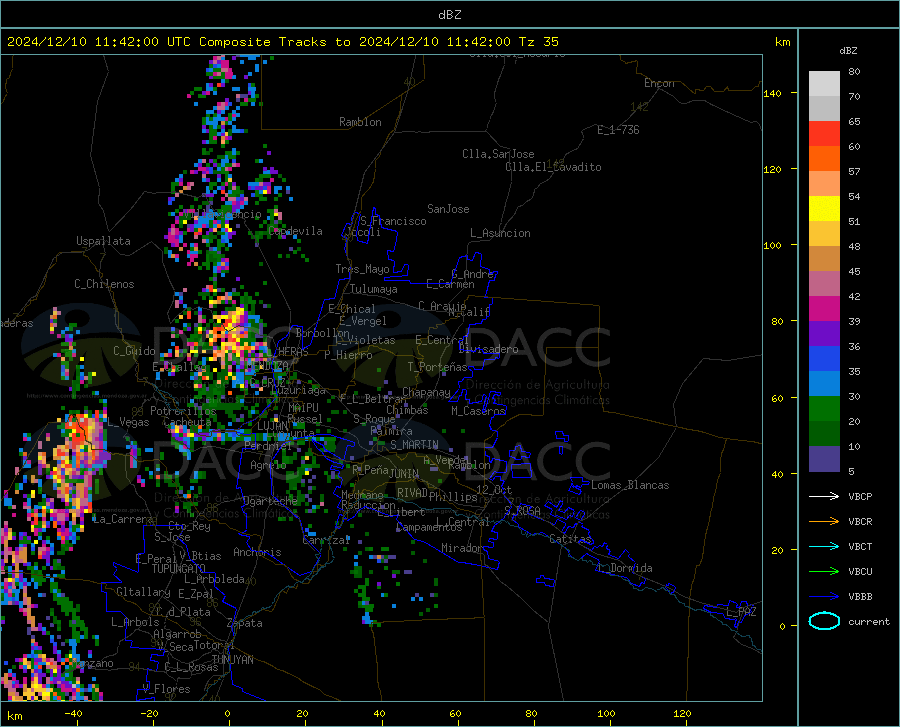Click the red 60 dBZ color swatch
The width and height of the screenshot is (900, 727).
(824, 134)
